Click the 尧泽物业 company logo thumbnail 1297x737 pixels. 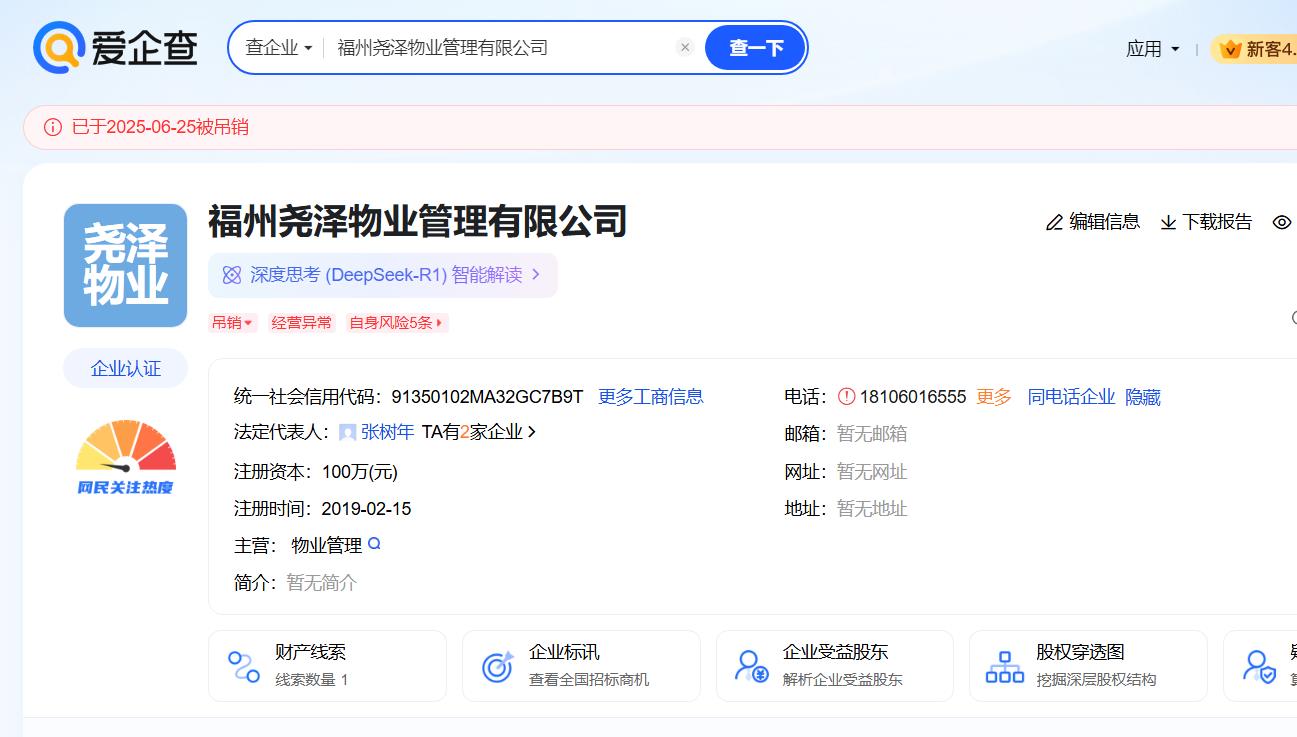click(125, 265)
